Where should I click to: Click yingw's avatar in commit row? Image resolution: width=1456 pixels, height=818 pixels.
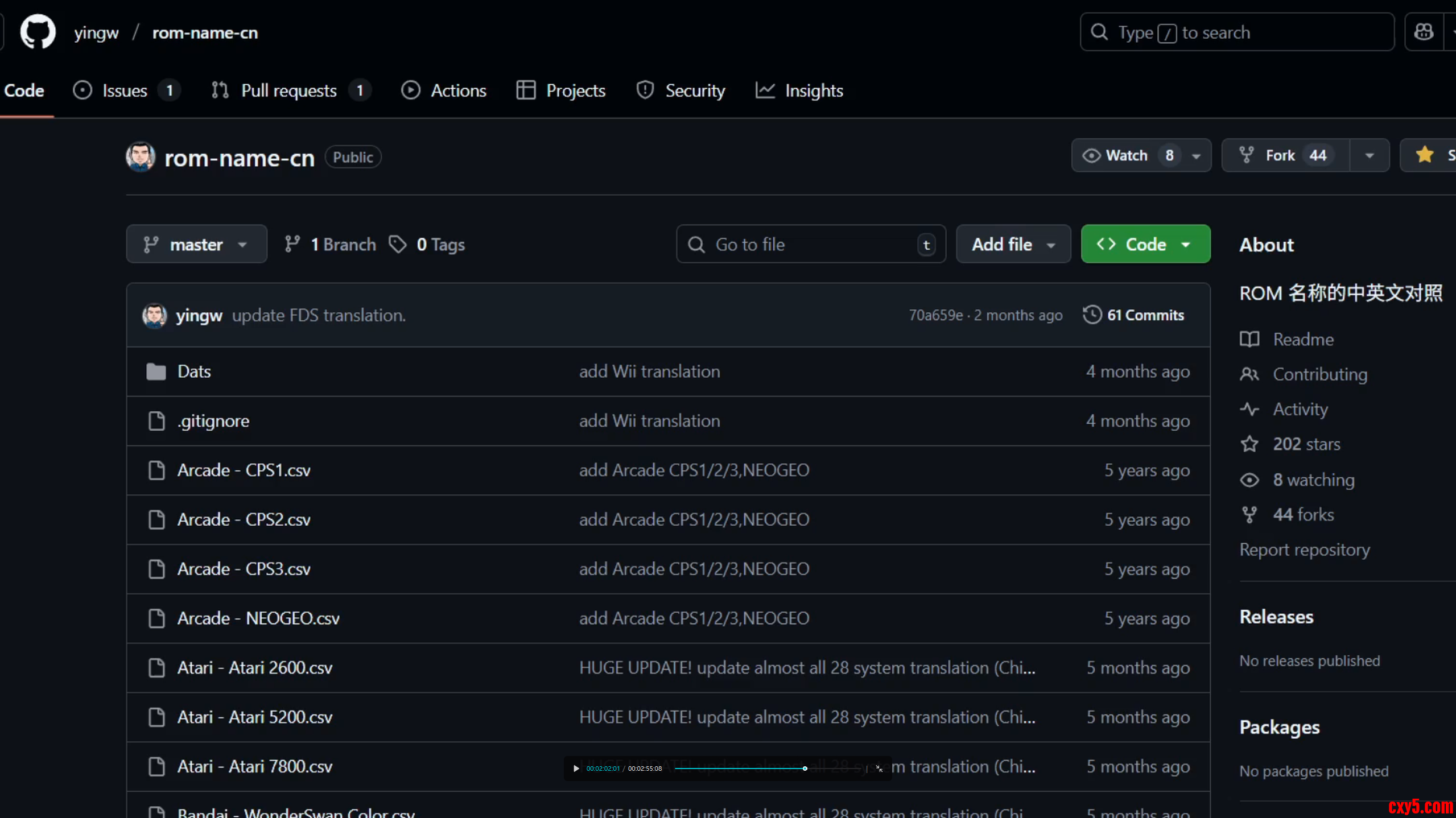154,315
